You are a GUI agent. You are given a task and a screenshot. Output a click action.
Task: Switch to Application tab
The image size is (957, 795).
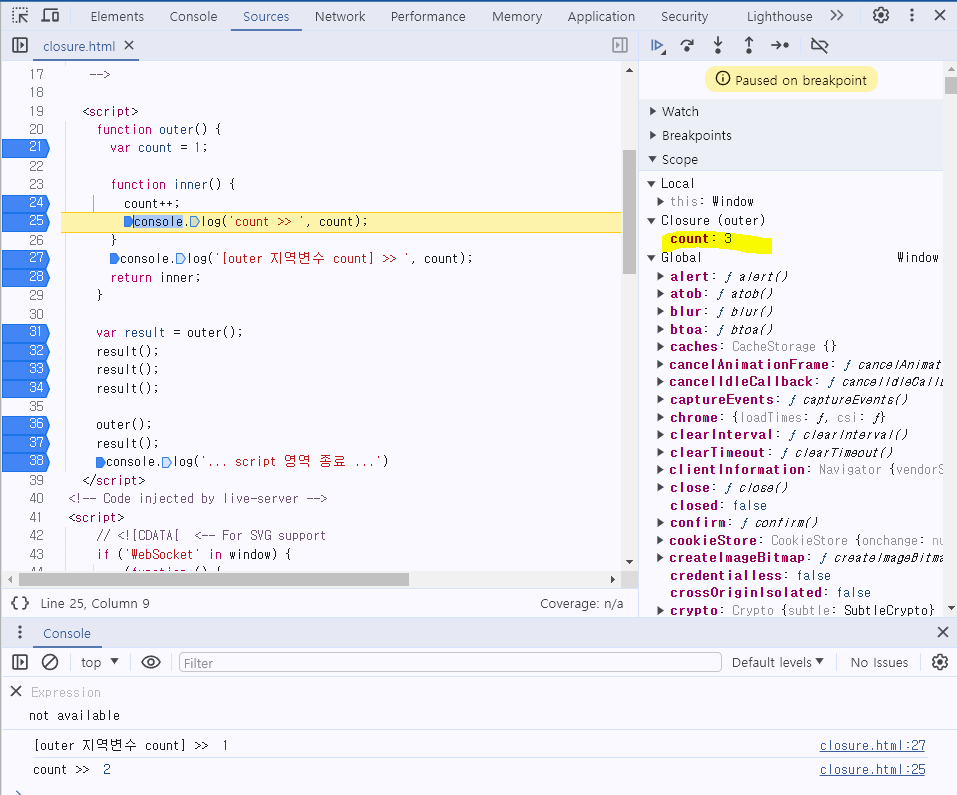tap(601, 16)
